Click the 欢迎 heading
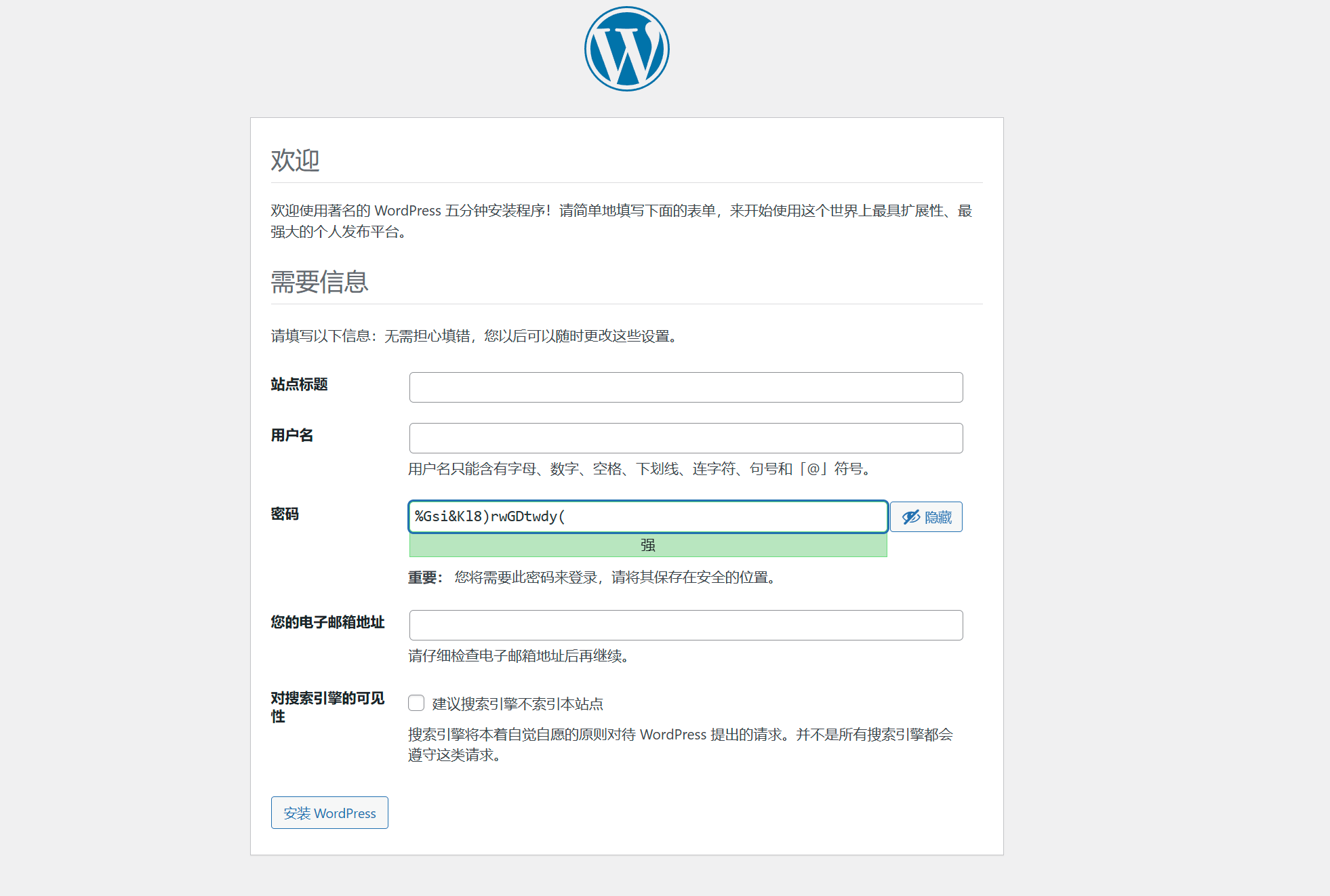 pos(295,160)
